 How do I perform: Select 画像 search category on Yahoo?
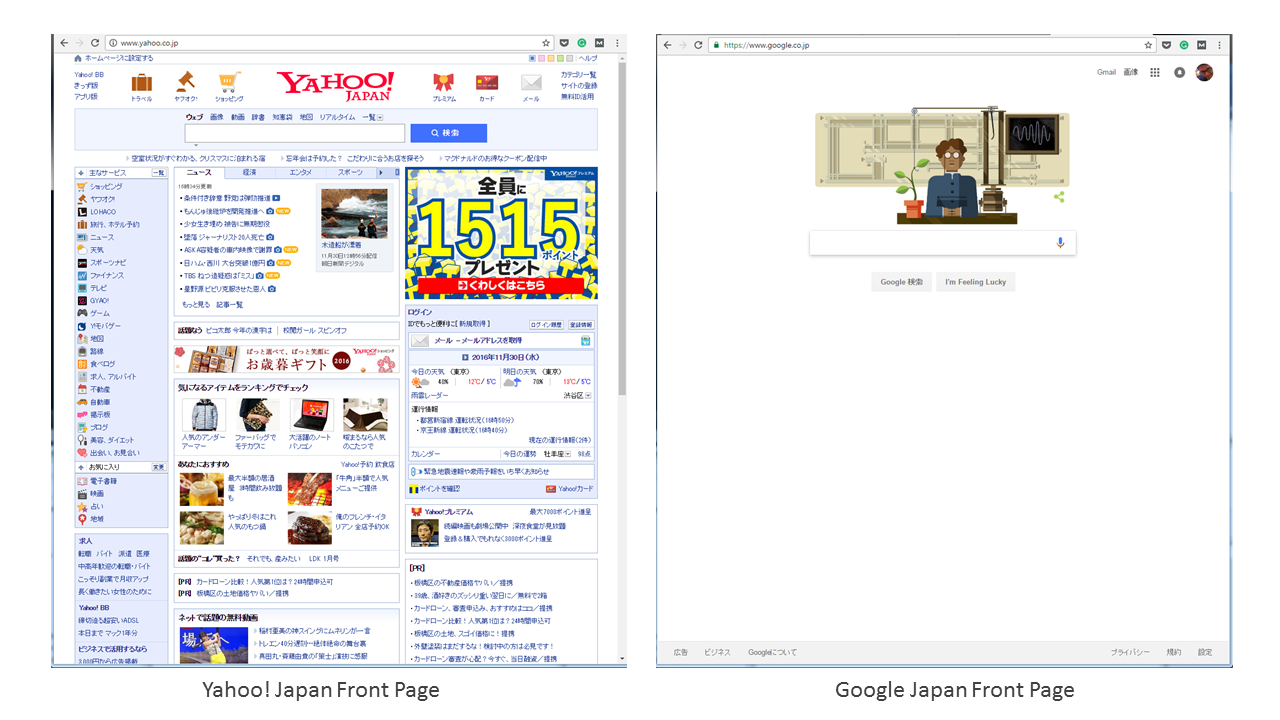click(217, 117)
